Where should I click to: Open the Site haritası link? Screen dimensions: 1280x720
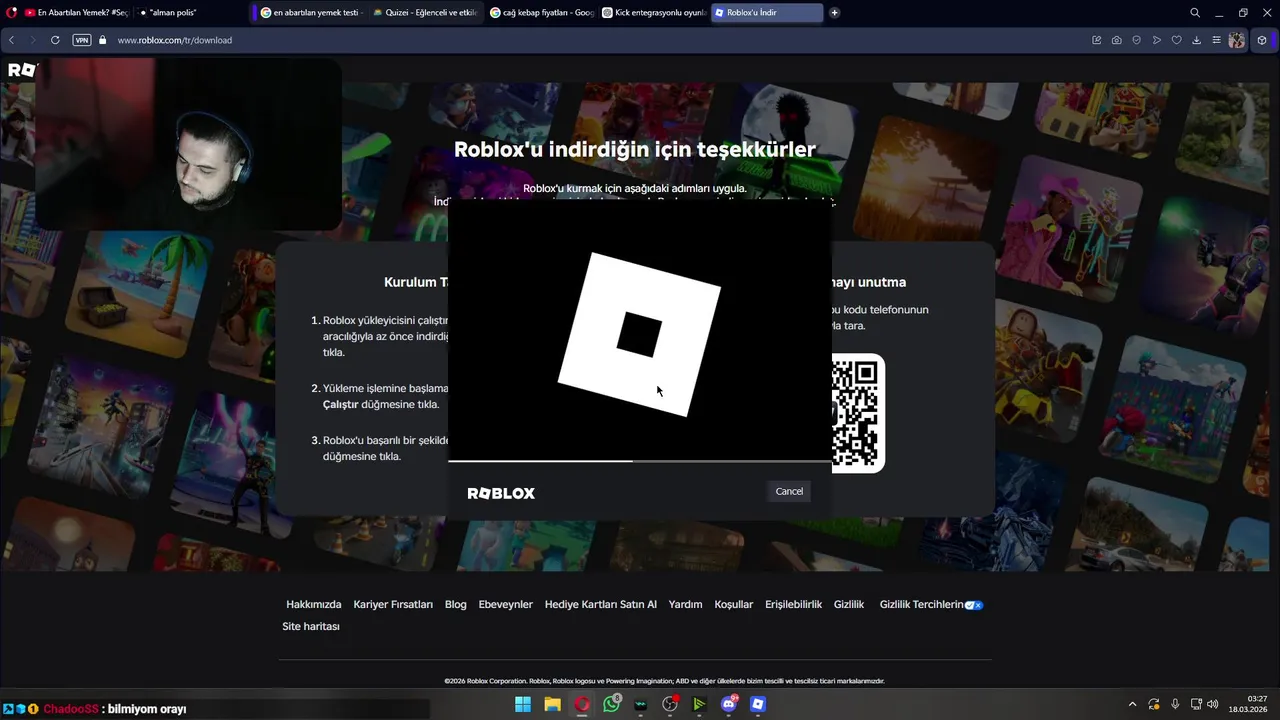[311, 626]
